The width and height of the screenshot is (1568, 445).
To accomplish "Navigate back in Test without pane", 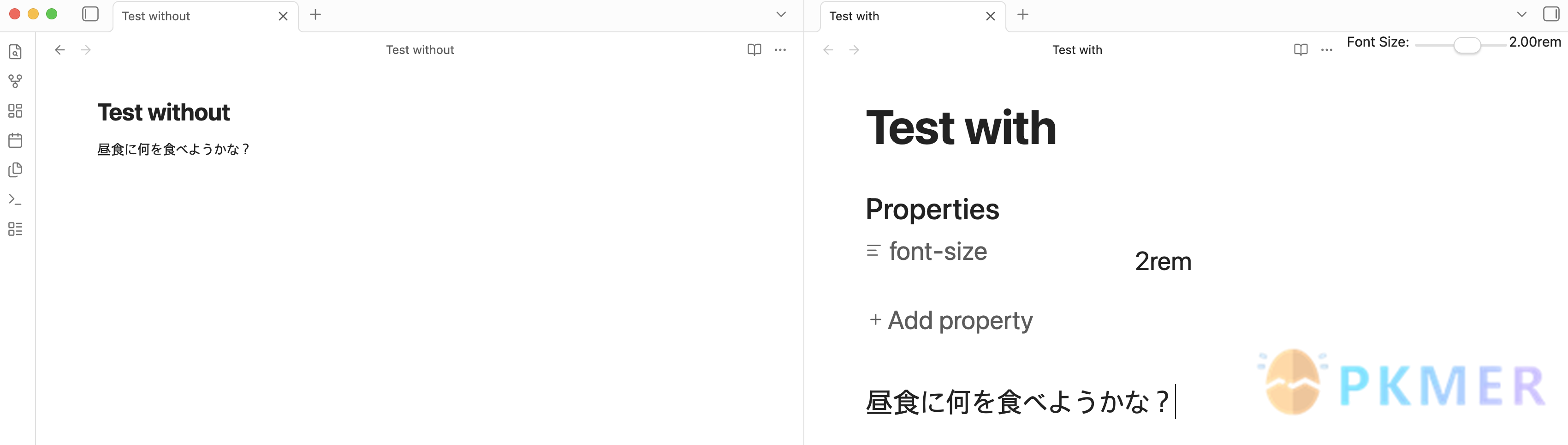I will (x=59, y=50).
